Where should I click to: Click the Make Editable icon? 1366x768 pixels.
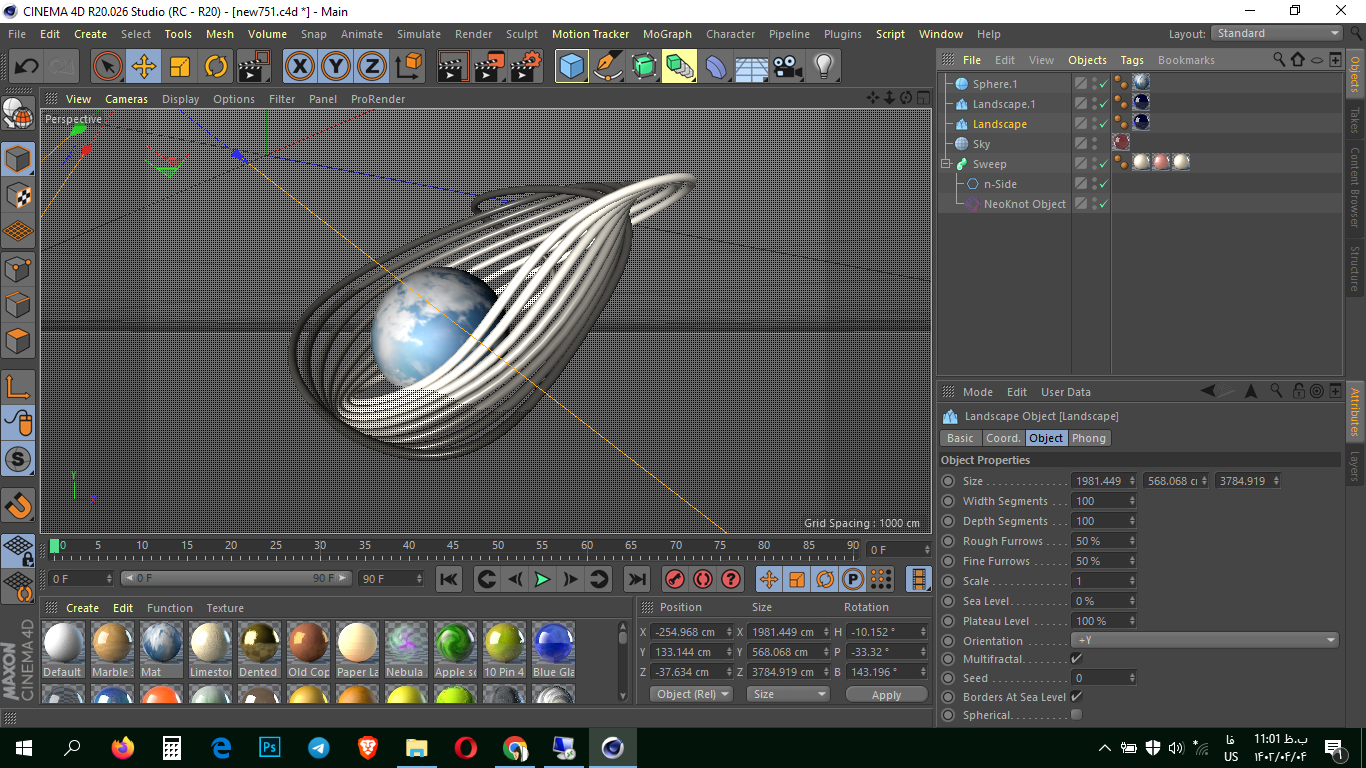coord(19,115)
